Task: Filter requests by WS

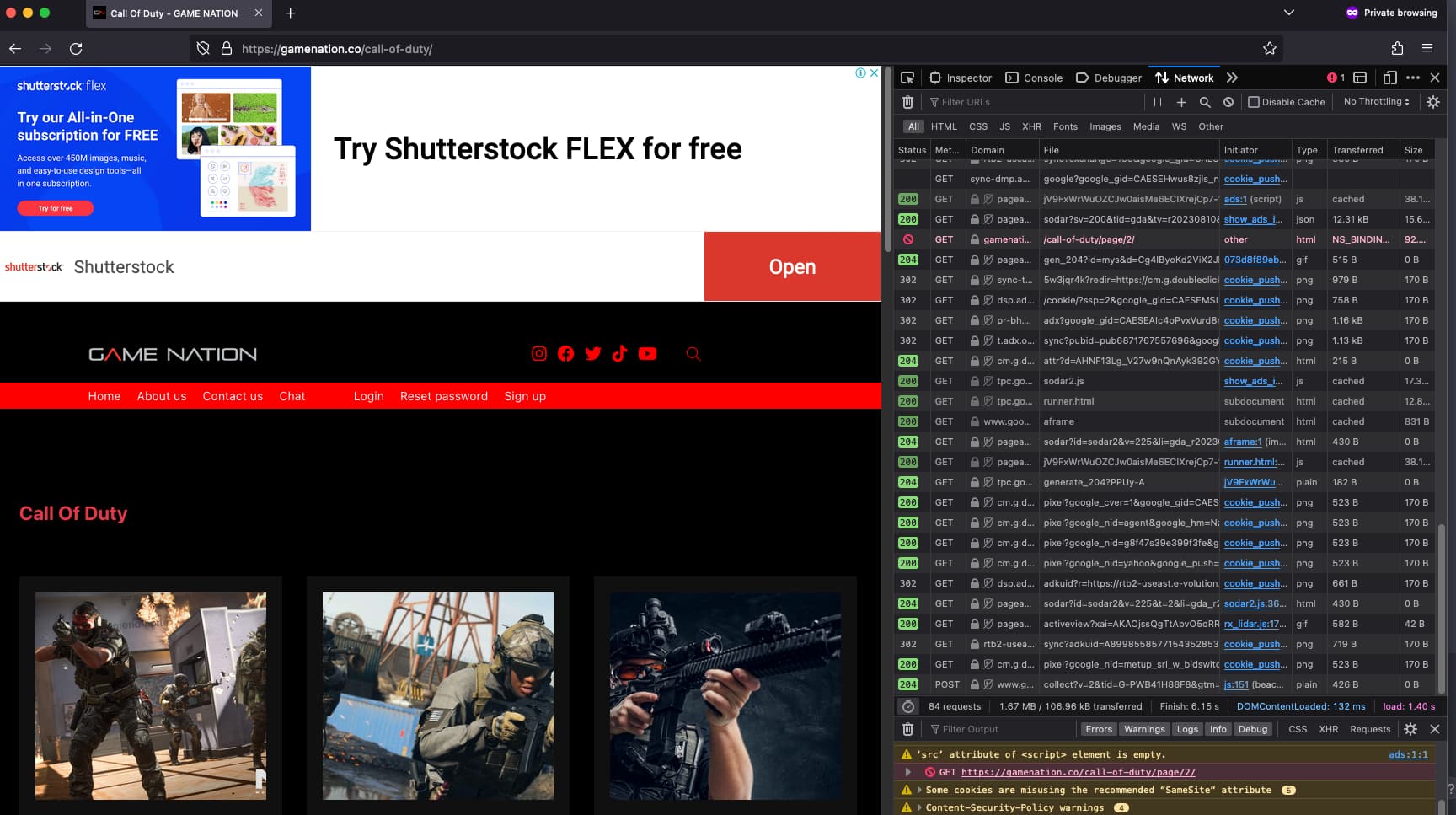Action: tap(1179, 126)
